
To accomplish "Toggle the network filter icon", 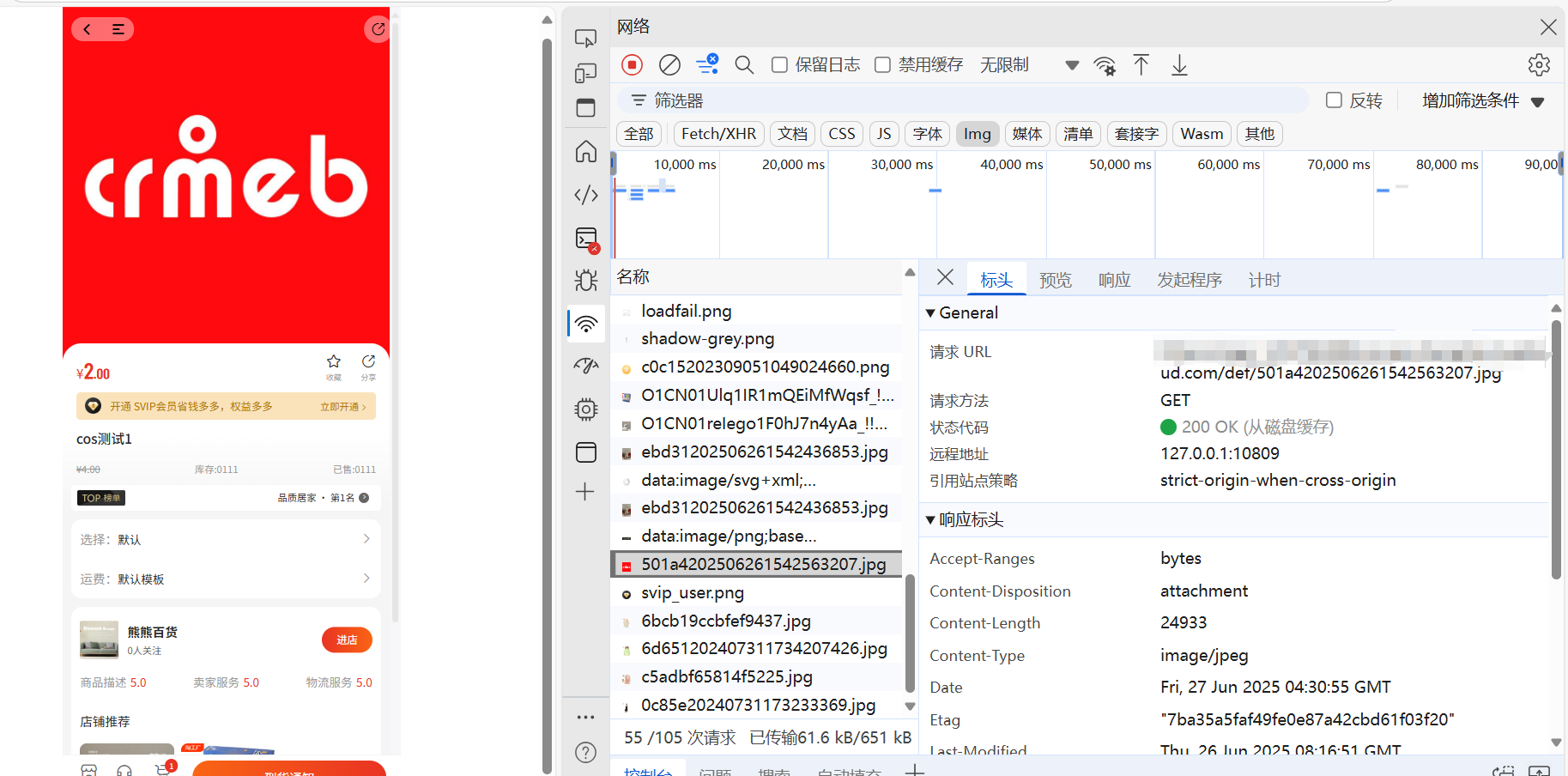I will coord(707,64).
